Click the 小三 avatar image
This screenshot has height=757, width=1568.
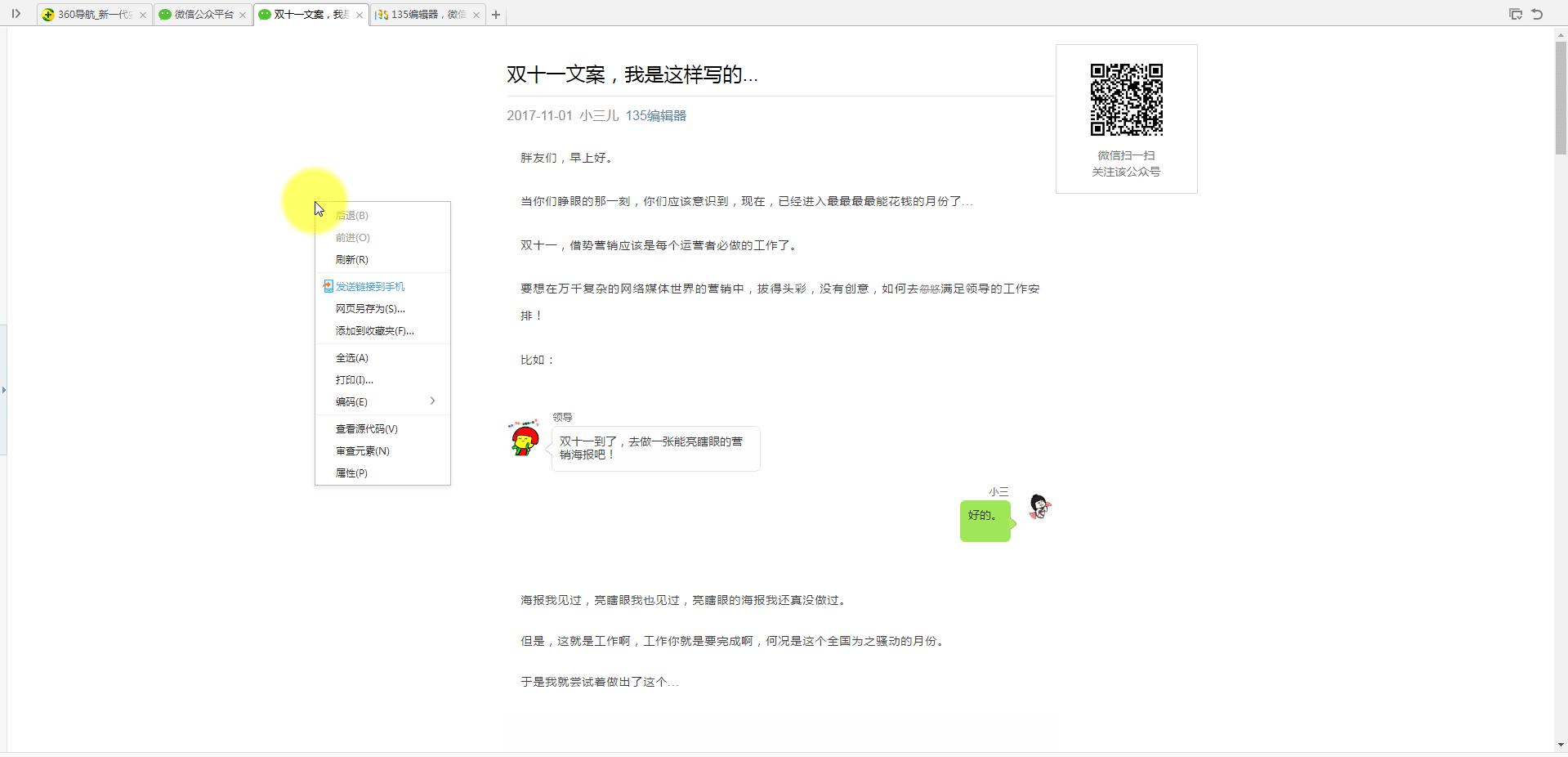click(1039, 507)
